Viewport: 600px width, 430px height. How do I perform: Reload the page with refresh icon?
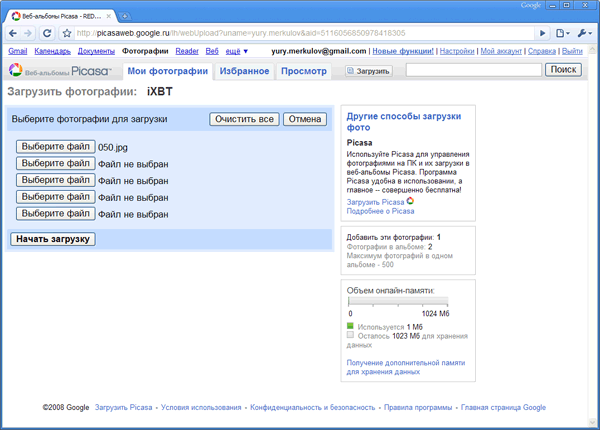click(47, 33)
